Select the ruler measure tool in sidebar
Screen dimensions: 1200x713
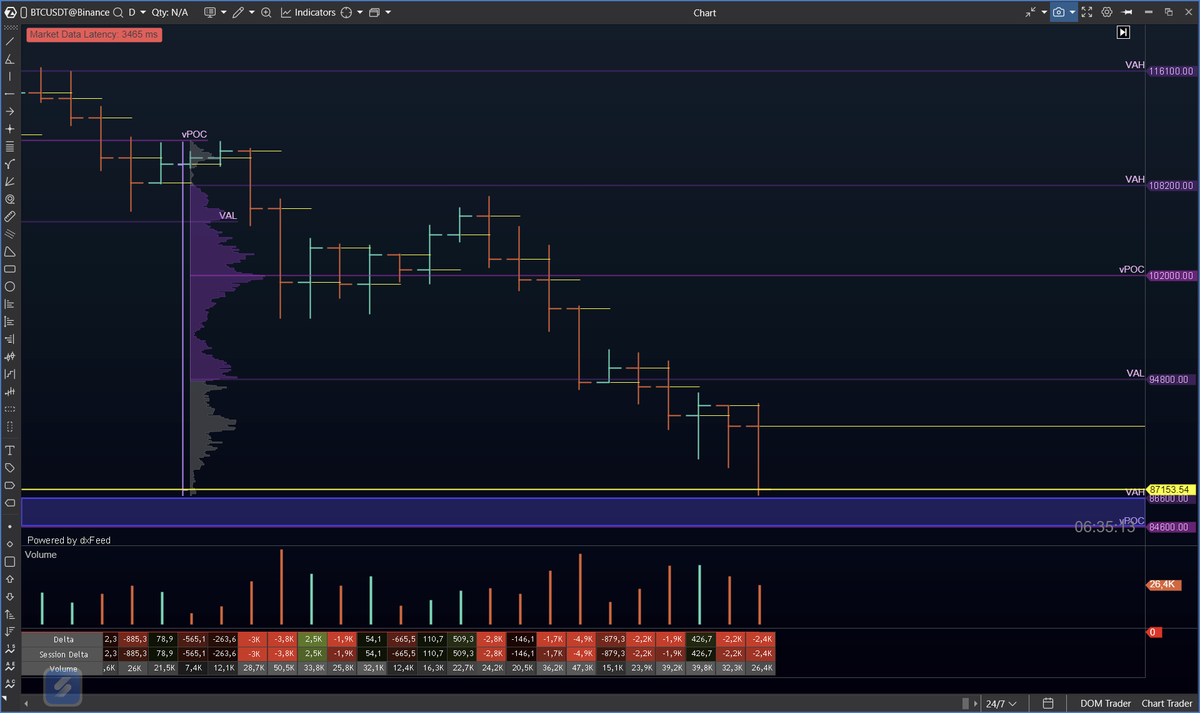coord(10,216)
